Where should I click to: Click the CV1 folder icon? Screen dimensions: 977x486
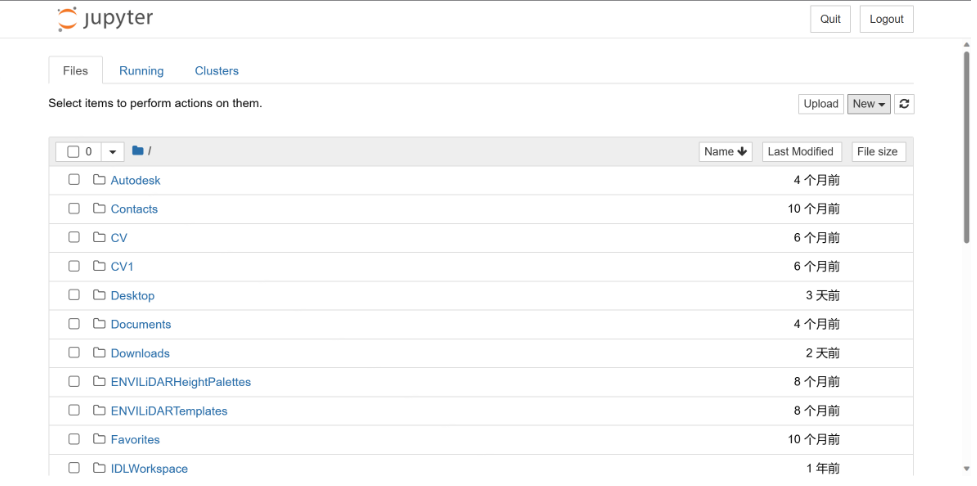(99, 266)
